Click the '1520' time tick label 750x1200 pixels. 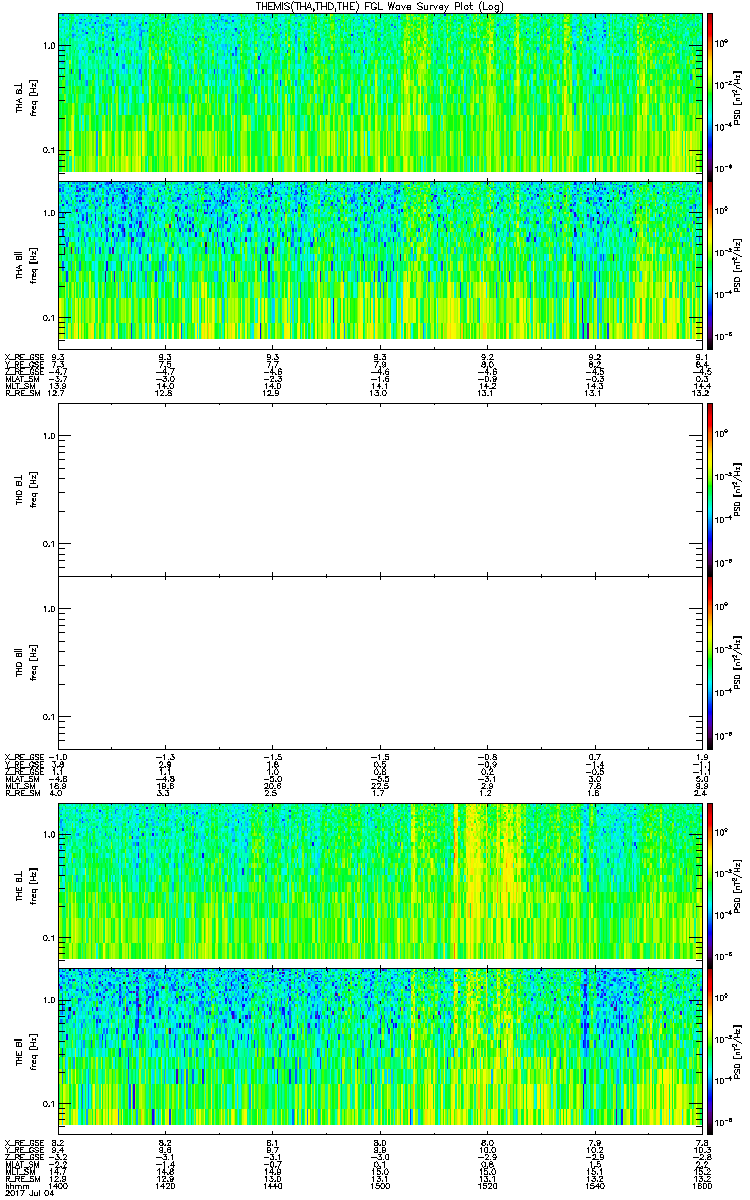pos(488,1184)
